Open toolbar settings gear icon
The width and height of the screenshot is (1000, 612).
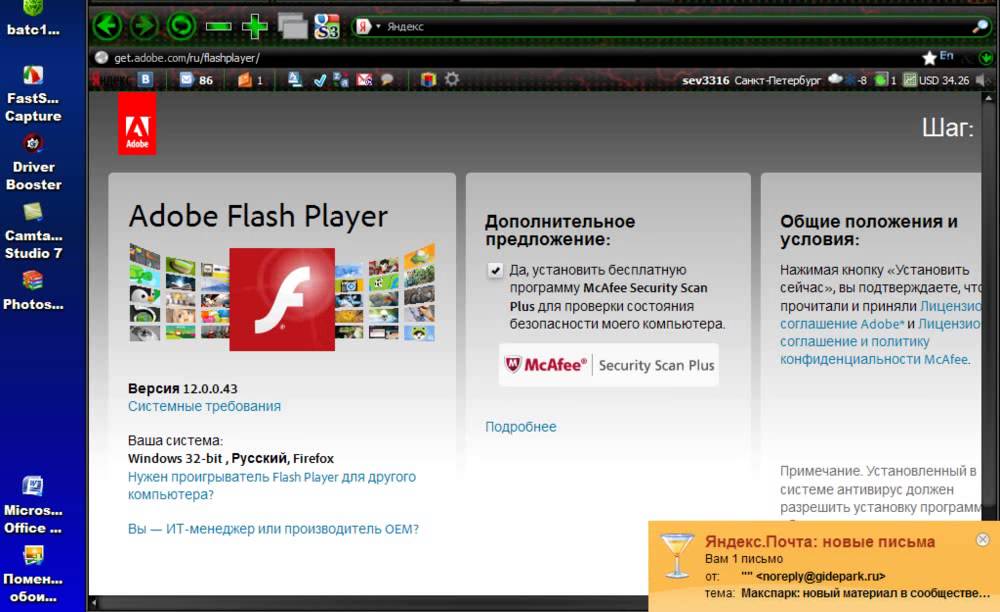coord(452,79)
